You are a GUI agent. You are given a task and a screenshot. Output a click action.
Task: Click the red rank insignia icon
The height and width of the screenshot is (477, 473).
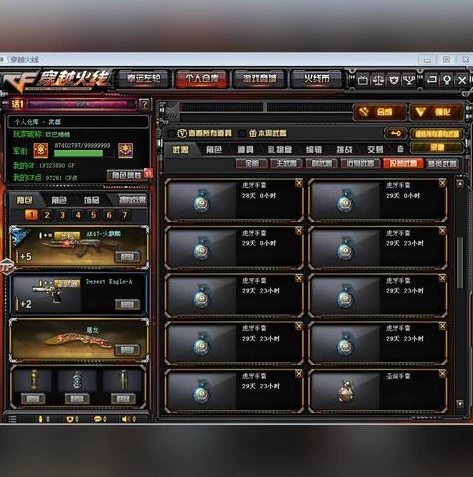coord(41,151)
